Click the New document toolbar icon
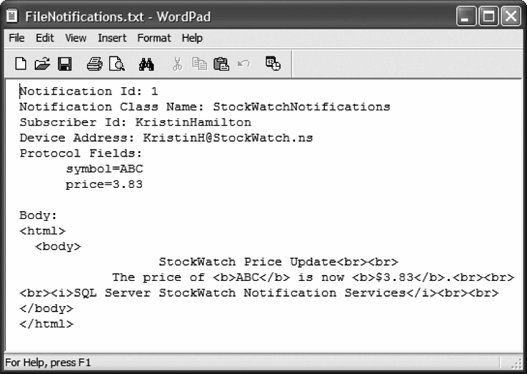Viewport: 527px width, 374px height. click(x=21, y=64)
